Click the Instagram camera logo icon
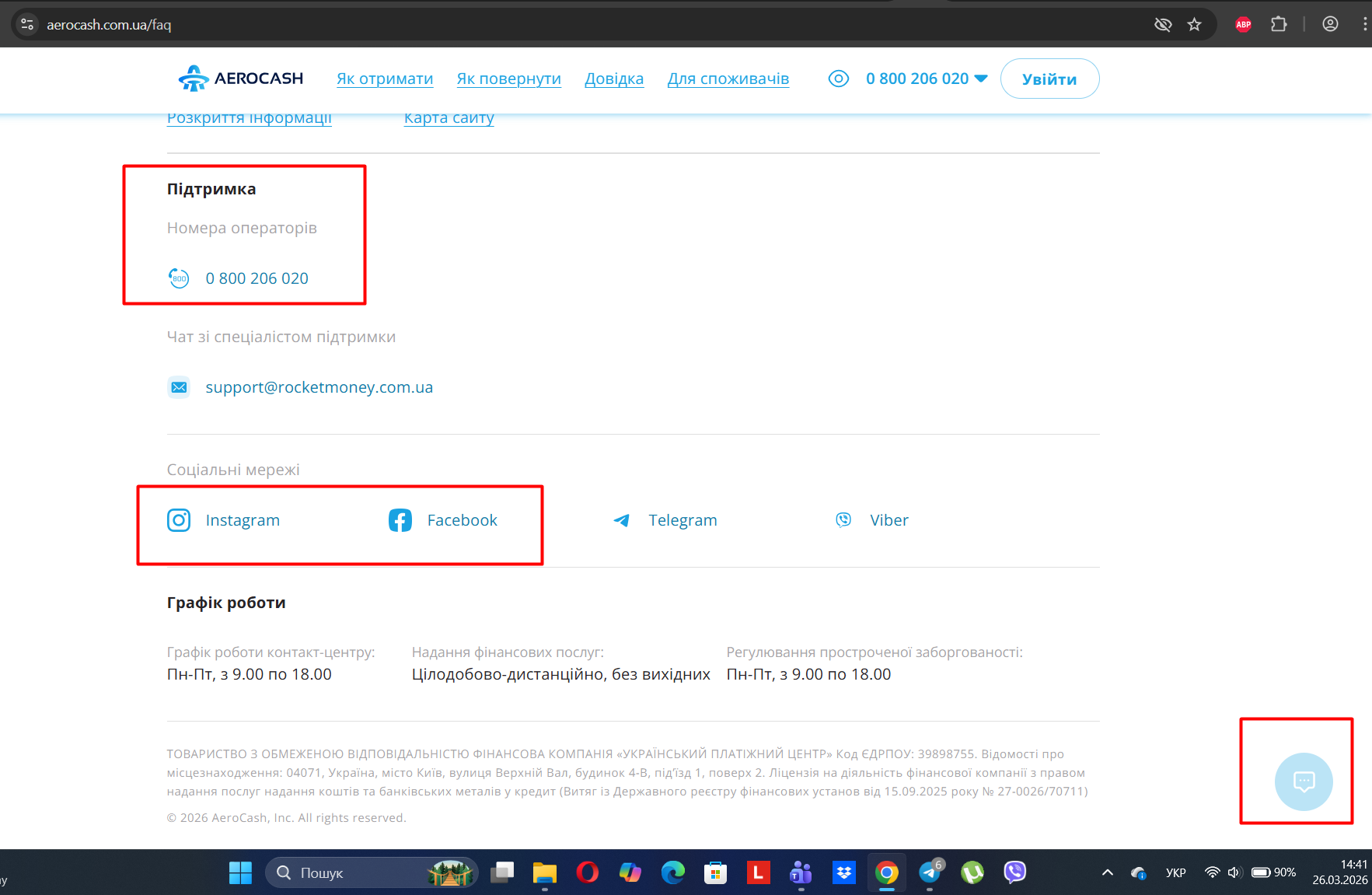1372x895 pixels. tap(179, 520)
